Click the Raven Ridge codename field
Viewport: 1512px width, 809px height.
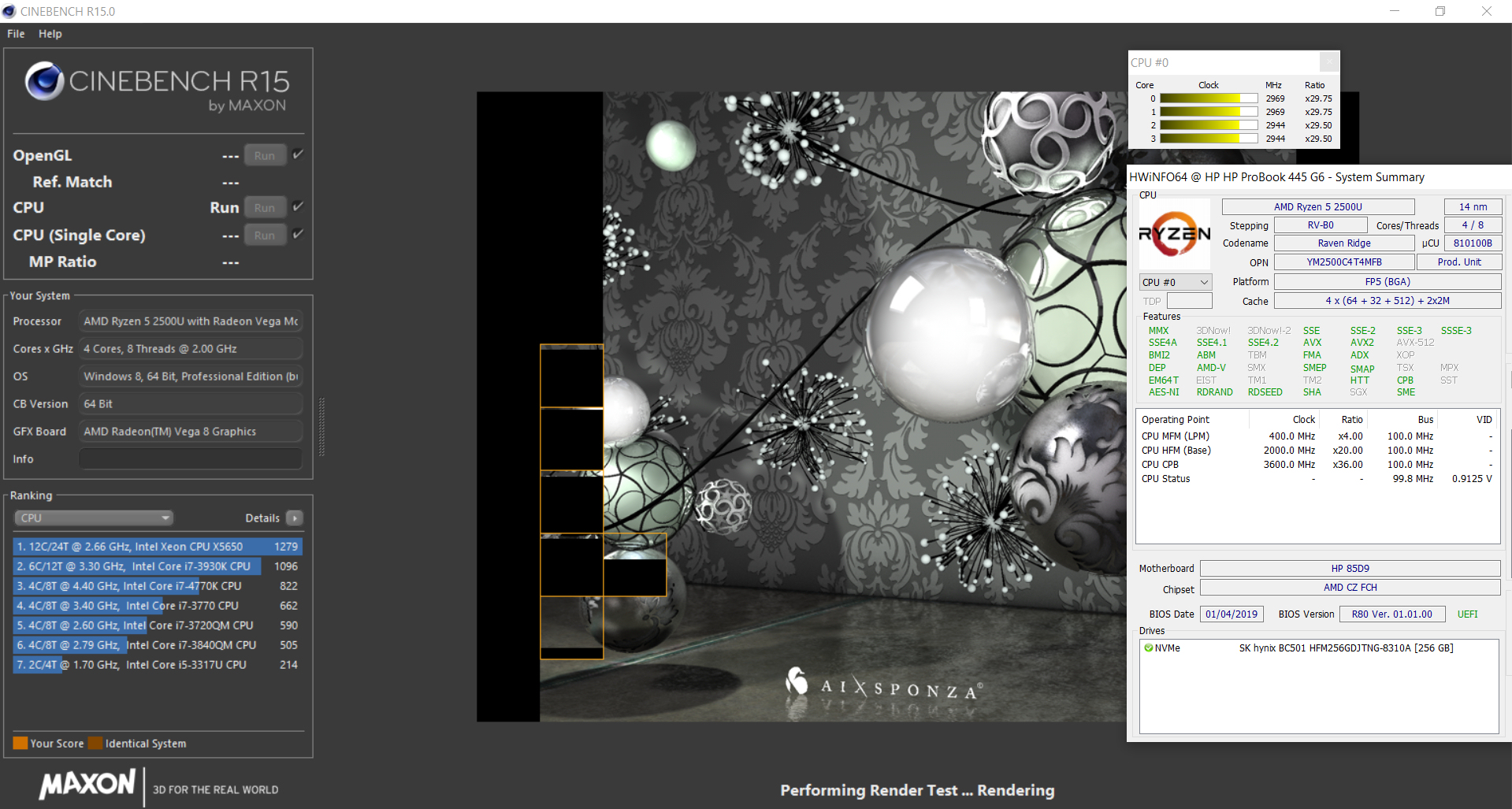(1344, 243)
